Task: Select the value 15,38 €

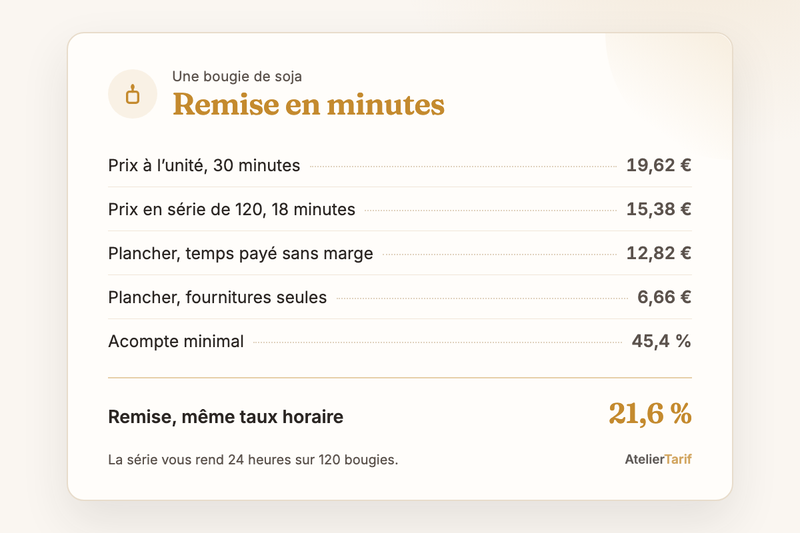Action: coord(659,209)
